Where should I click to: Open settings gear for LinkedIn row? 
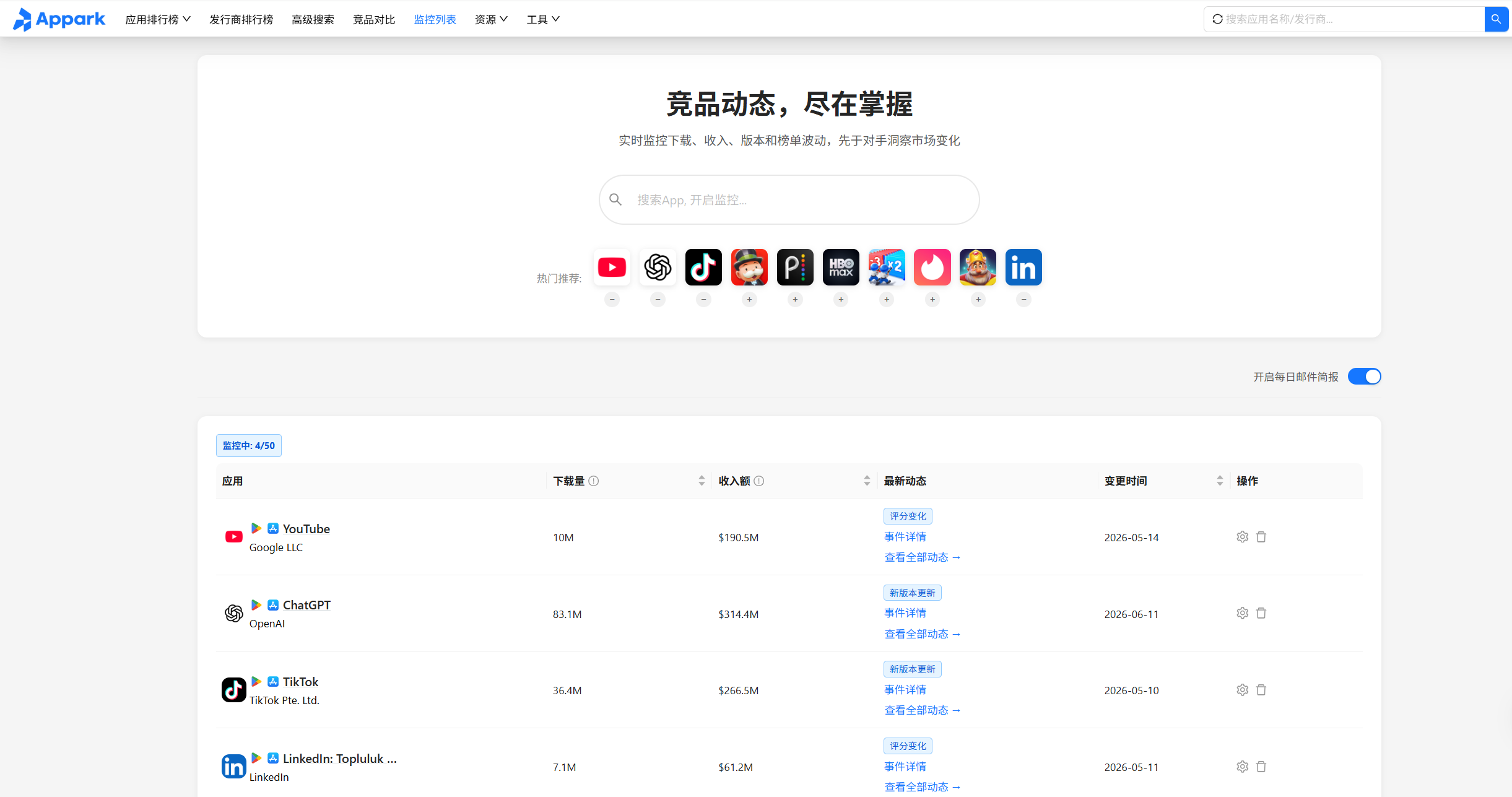click(x=1242, y=767)
